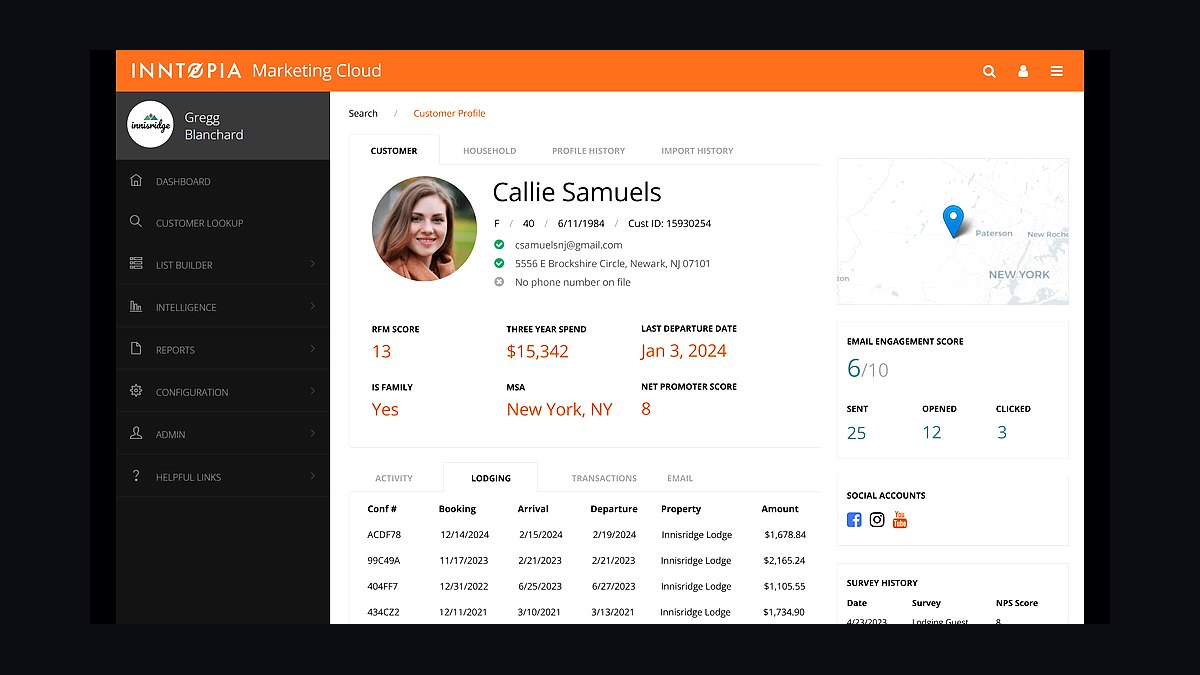Click the Helpful Links question mark icon

coord(136,476)
